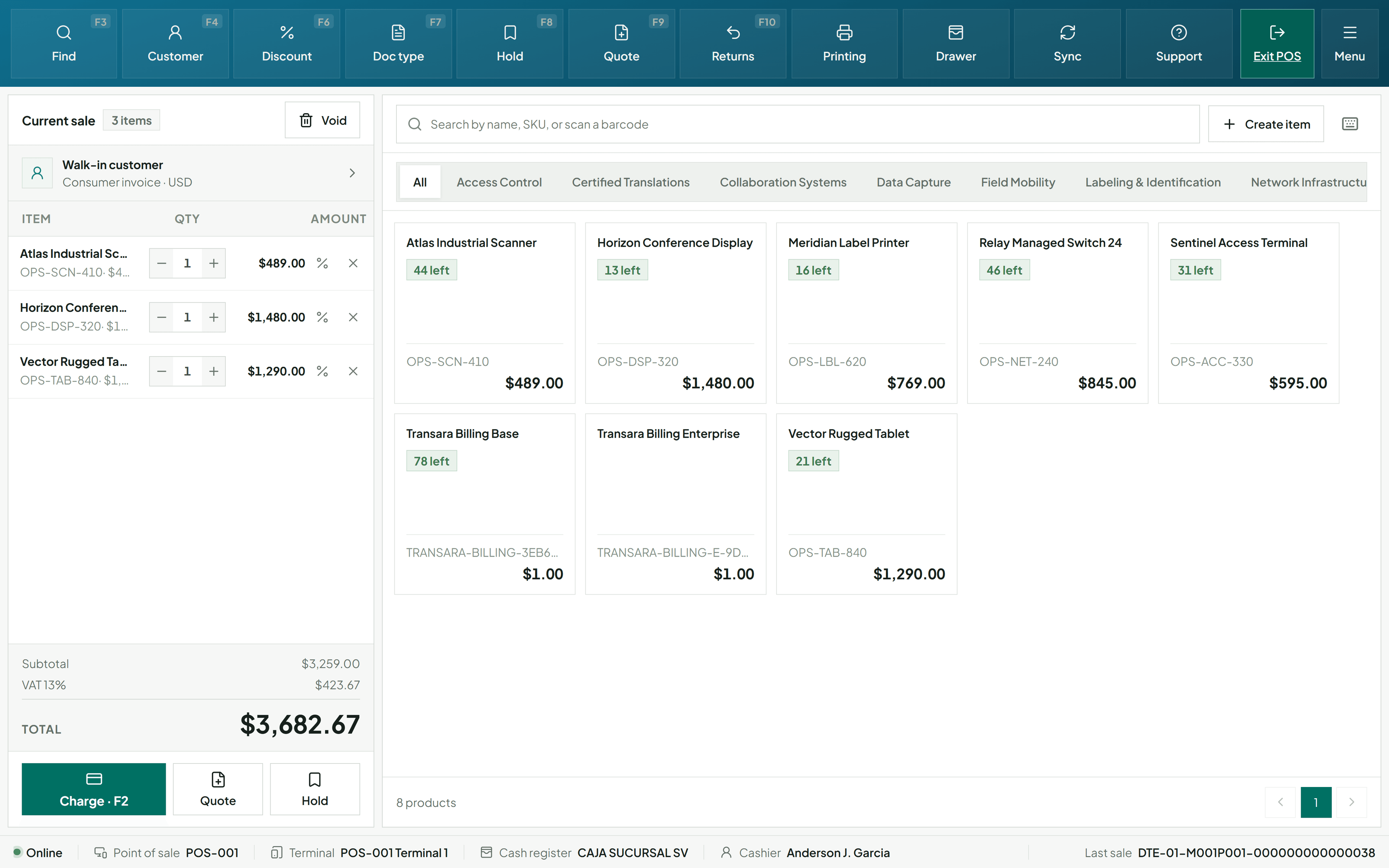This screenshot has width=1389, height=868.
Task: Select the All category tab
Action: (x=420, y=182)
